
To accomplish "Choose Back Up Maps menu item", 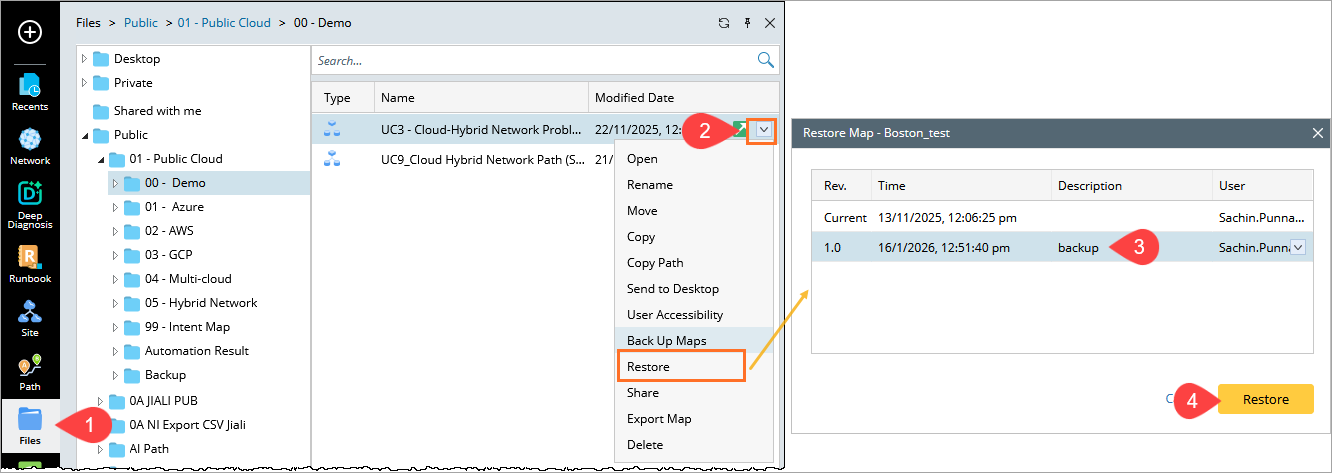I will (x=694, y=341).
